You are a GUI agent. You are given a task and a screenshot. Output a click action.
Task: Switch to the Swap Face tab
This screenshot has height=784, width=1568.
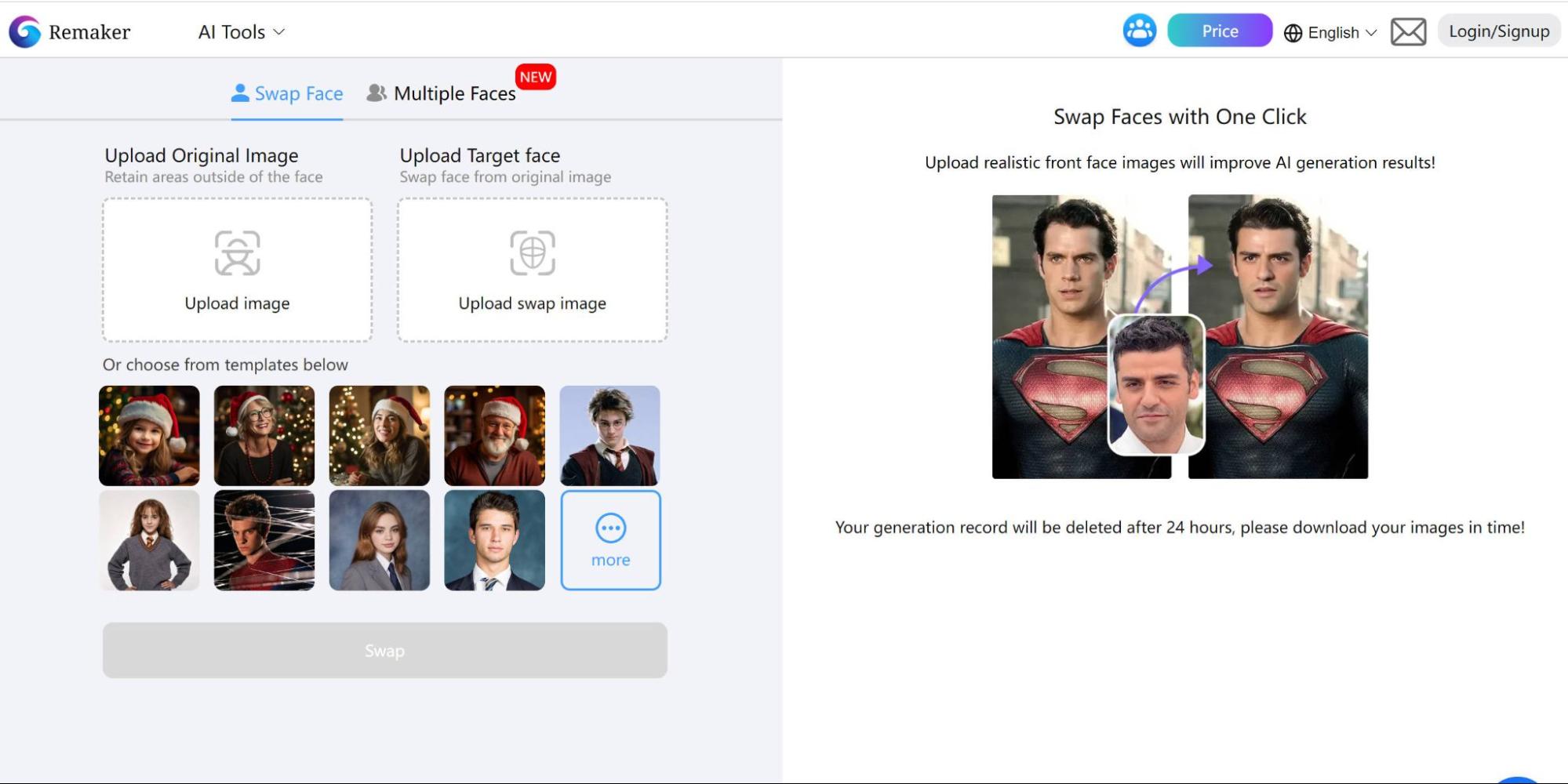[287, 94]
